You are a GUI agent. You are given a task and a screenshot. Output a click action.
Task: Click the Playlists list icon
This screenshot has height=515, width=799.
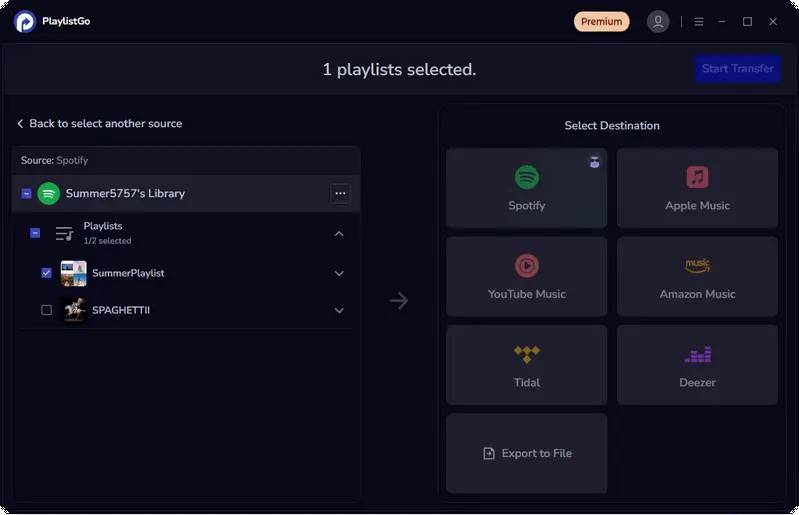pos(64,234)
